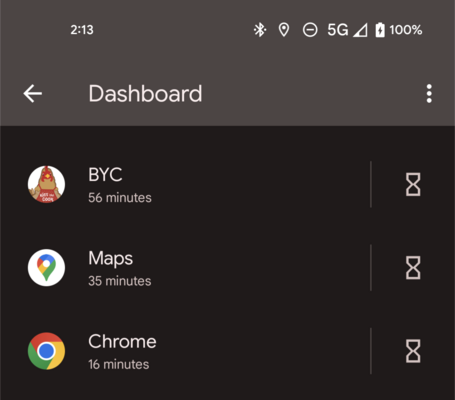The width and height of the screenshot is (455, 400).
Task: Set app timer for Chrome hourglass
Action: [x=413, y=351]
